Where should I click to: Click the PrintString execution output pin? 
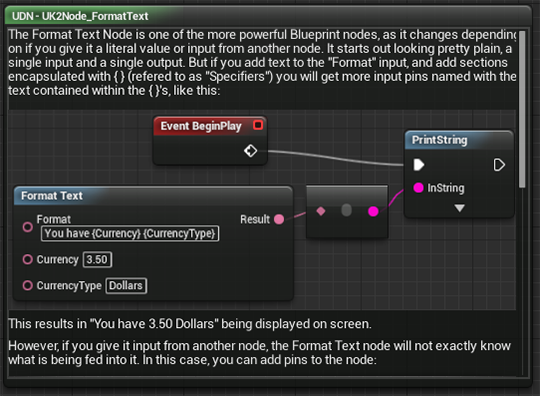tap(499, 165)
